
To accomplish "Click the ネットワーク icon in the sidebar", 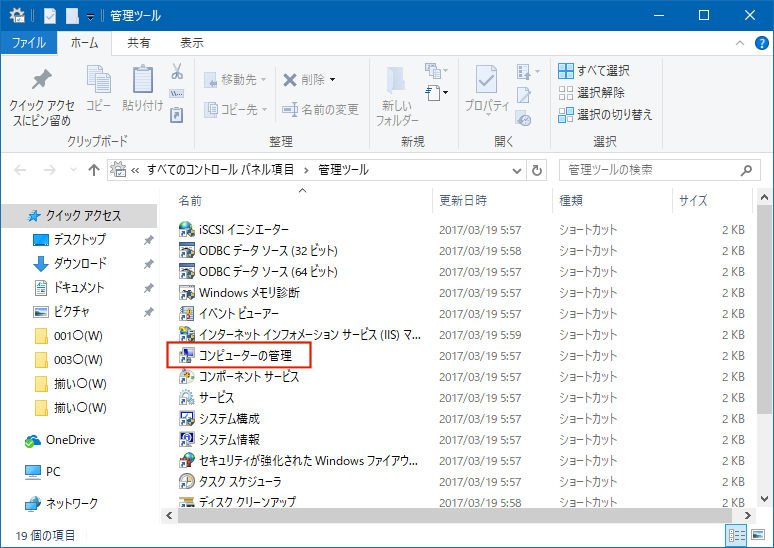I will 33,504.
